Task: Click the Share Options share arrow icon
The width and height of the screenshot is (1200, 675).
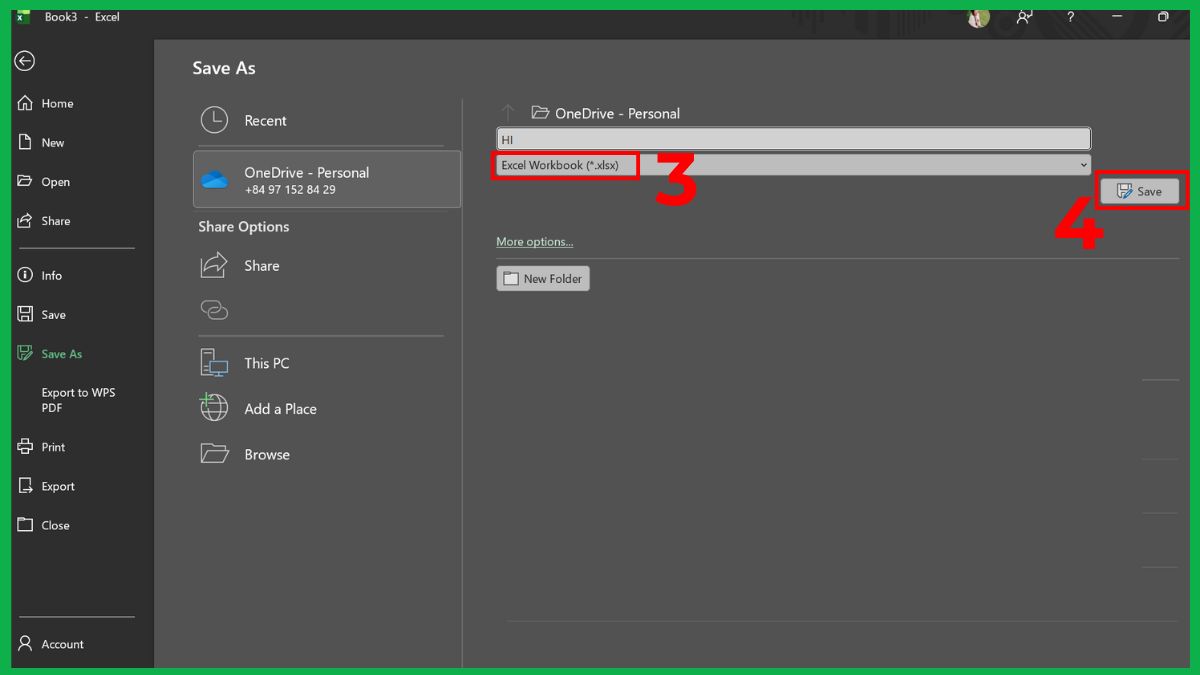Action: point(214,265)
